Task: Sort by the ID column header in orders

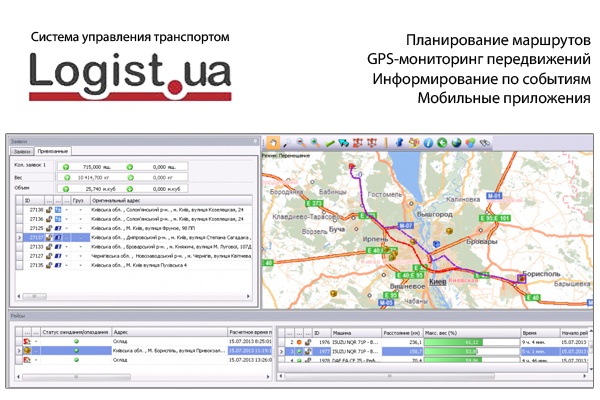Action: [x=34, y=200]
